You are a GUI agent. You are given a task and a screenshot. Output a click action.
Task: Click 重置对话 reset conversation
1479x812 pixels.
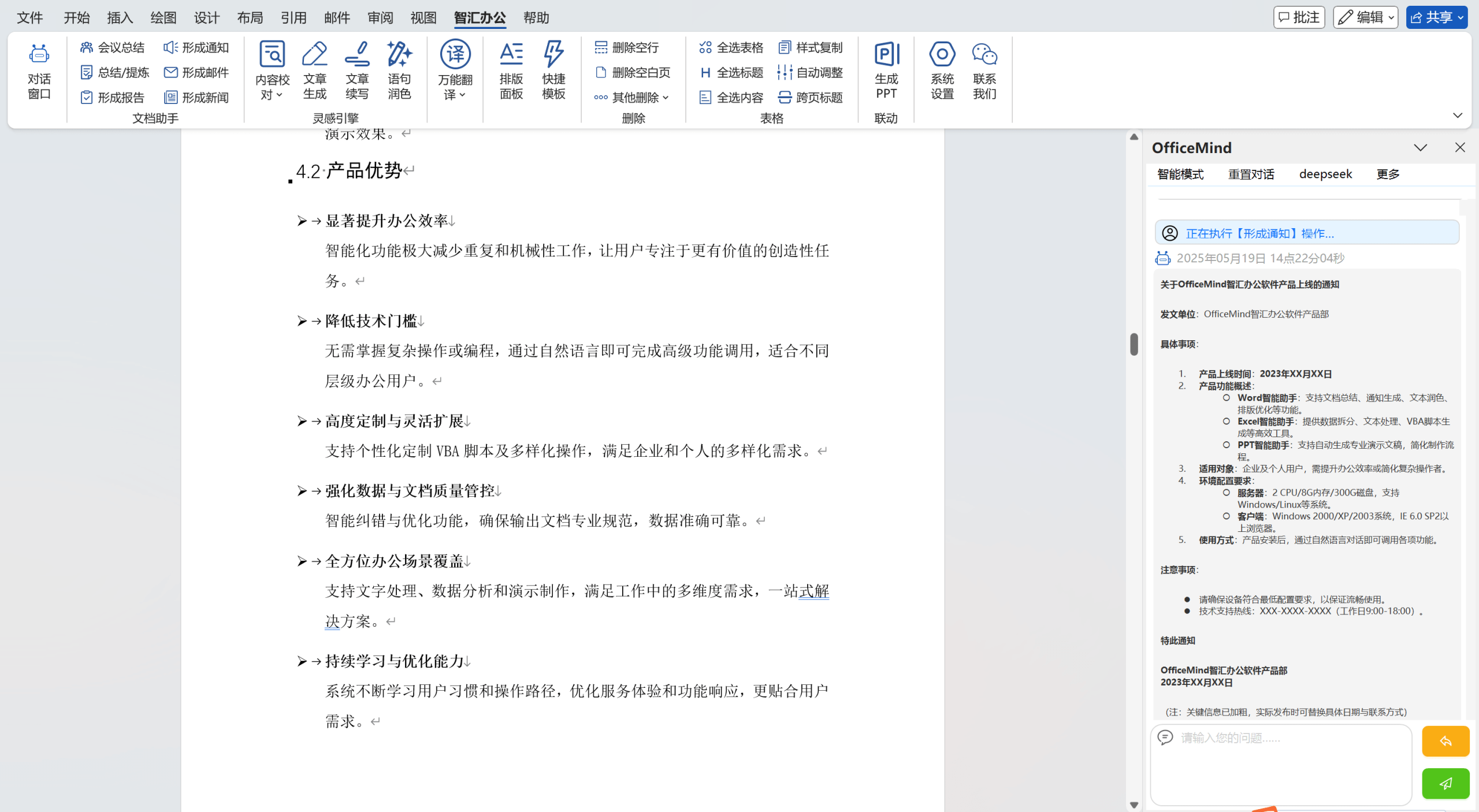(1251, 174)
